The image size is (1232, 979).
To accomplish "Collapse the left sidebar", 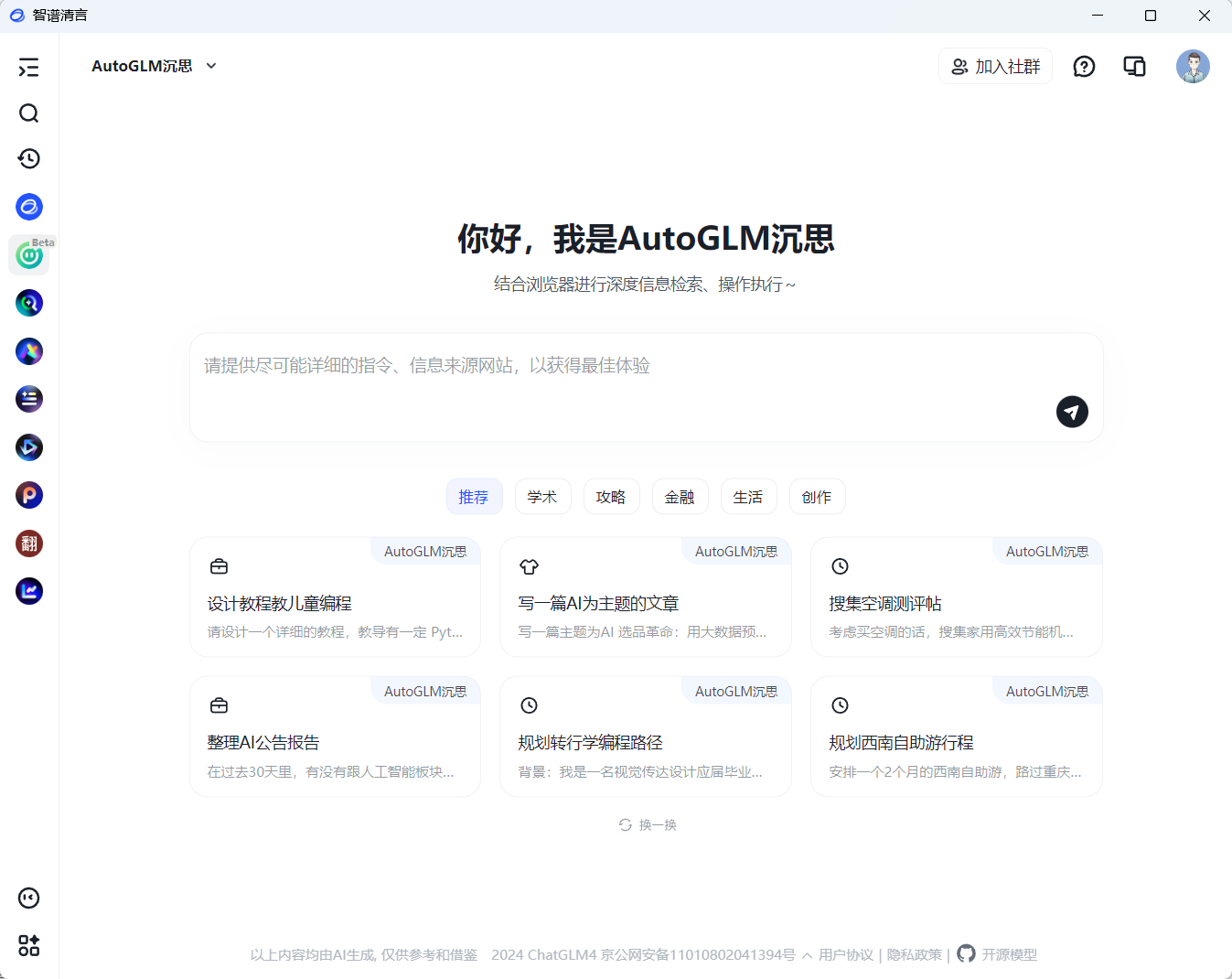I will 29,67.
